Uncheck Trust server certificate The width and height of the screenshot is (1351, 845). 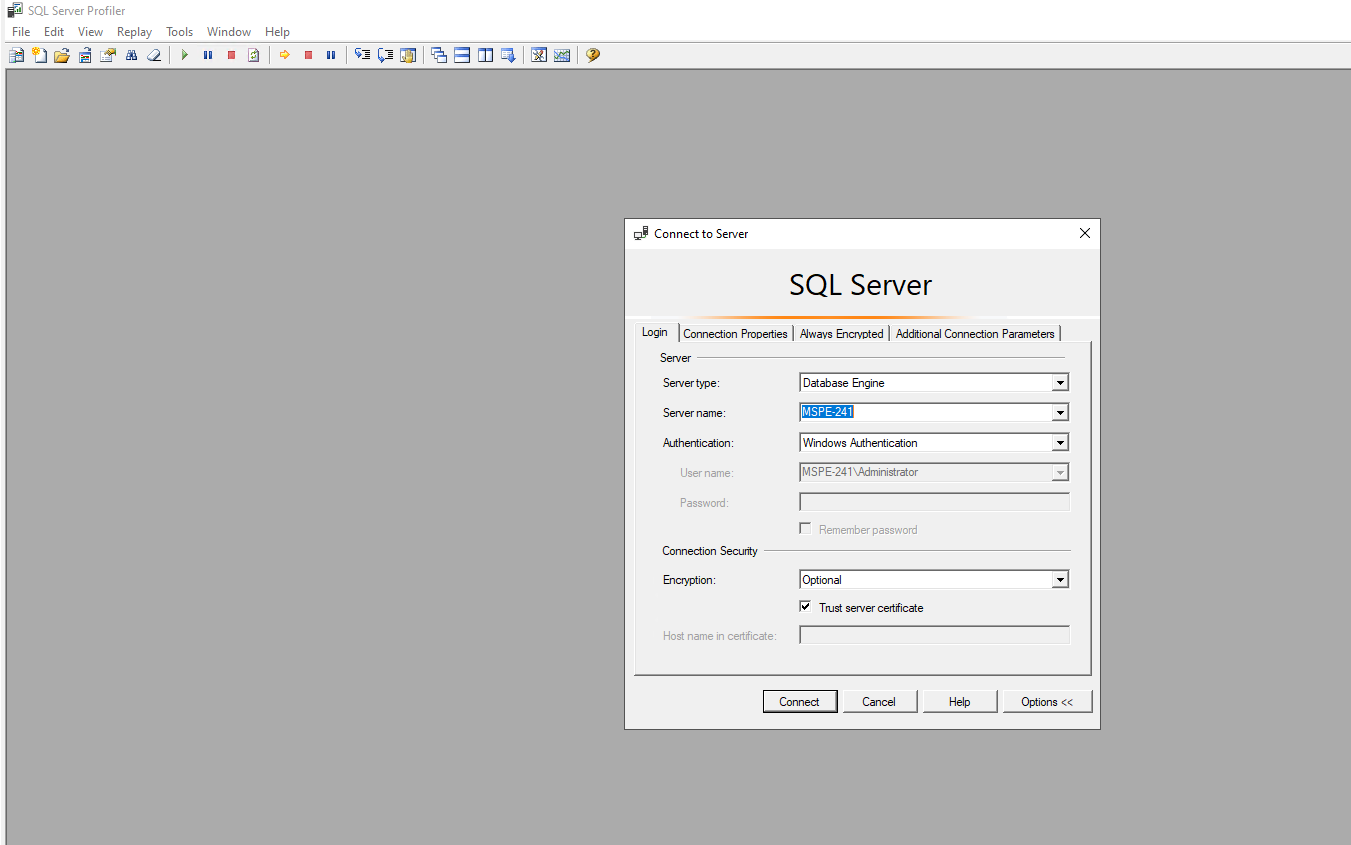point(805,606)
